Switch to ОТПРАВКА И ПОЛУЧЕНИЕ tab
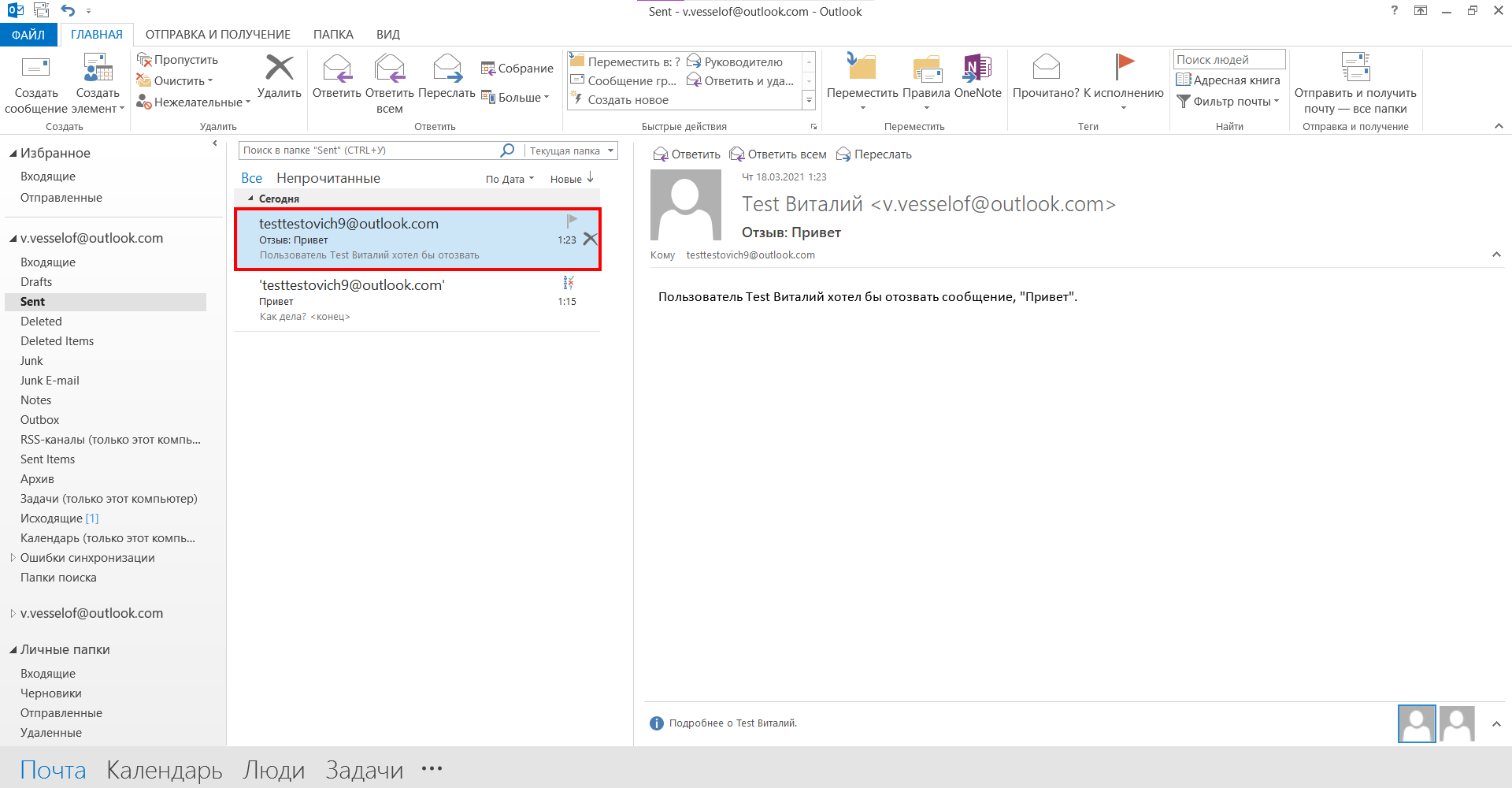The width and height of the screenshot is (1512, 788). click(218, 35)
